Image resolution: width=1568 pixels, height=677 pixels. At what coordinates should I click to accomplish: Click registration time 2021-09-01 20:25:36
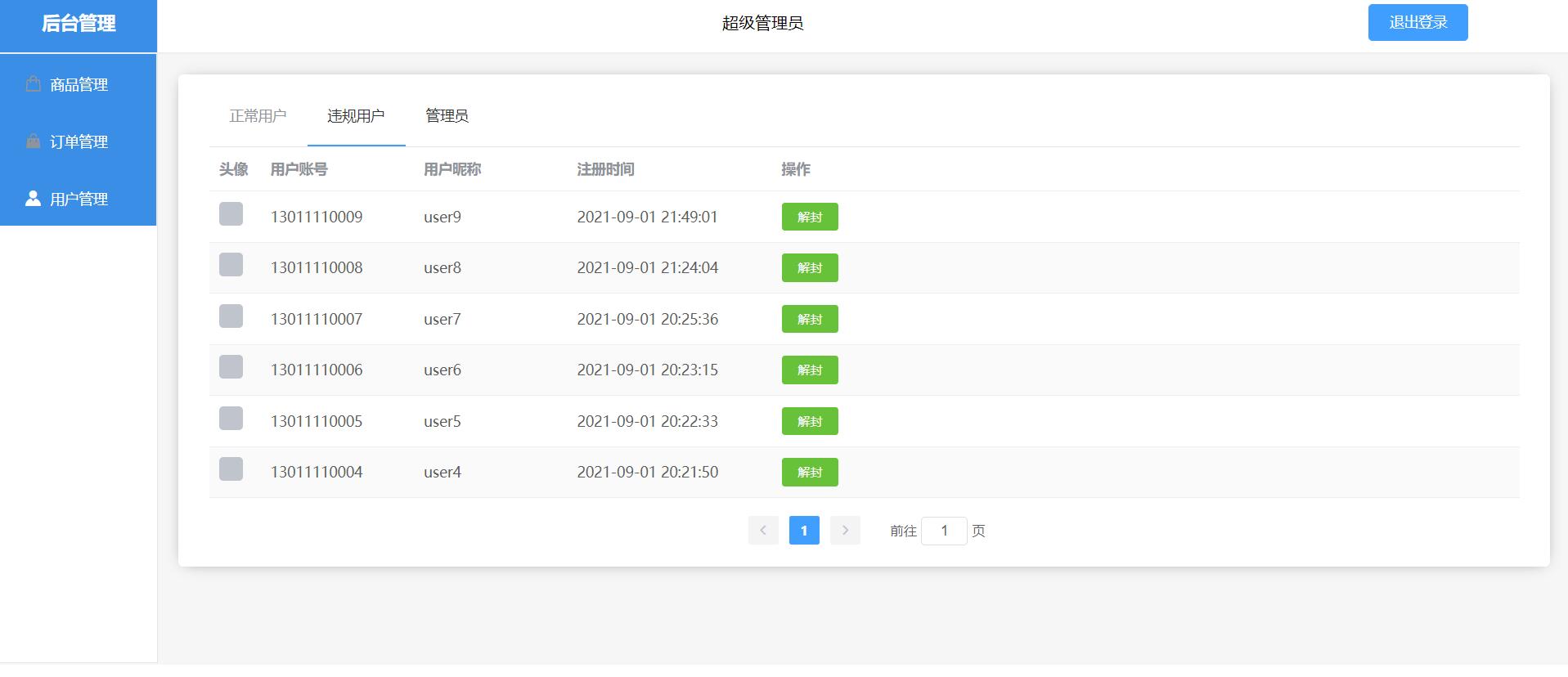click(647, 319)
